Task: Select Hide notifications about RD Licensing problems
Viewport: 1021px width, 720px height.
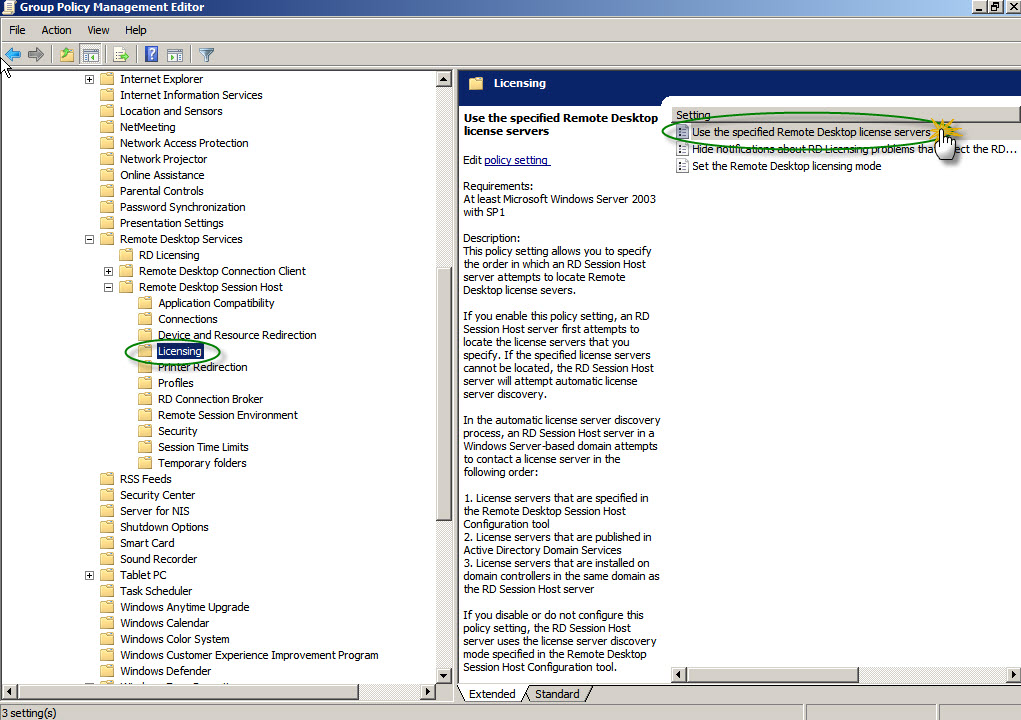Action: tap(854, 149)
